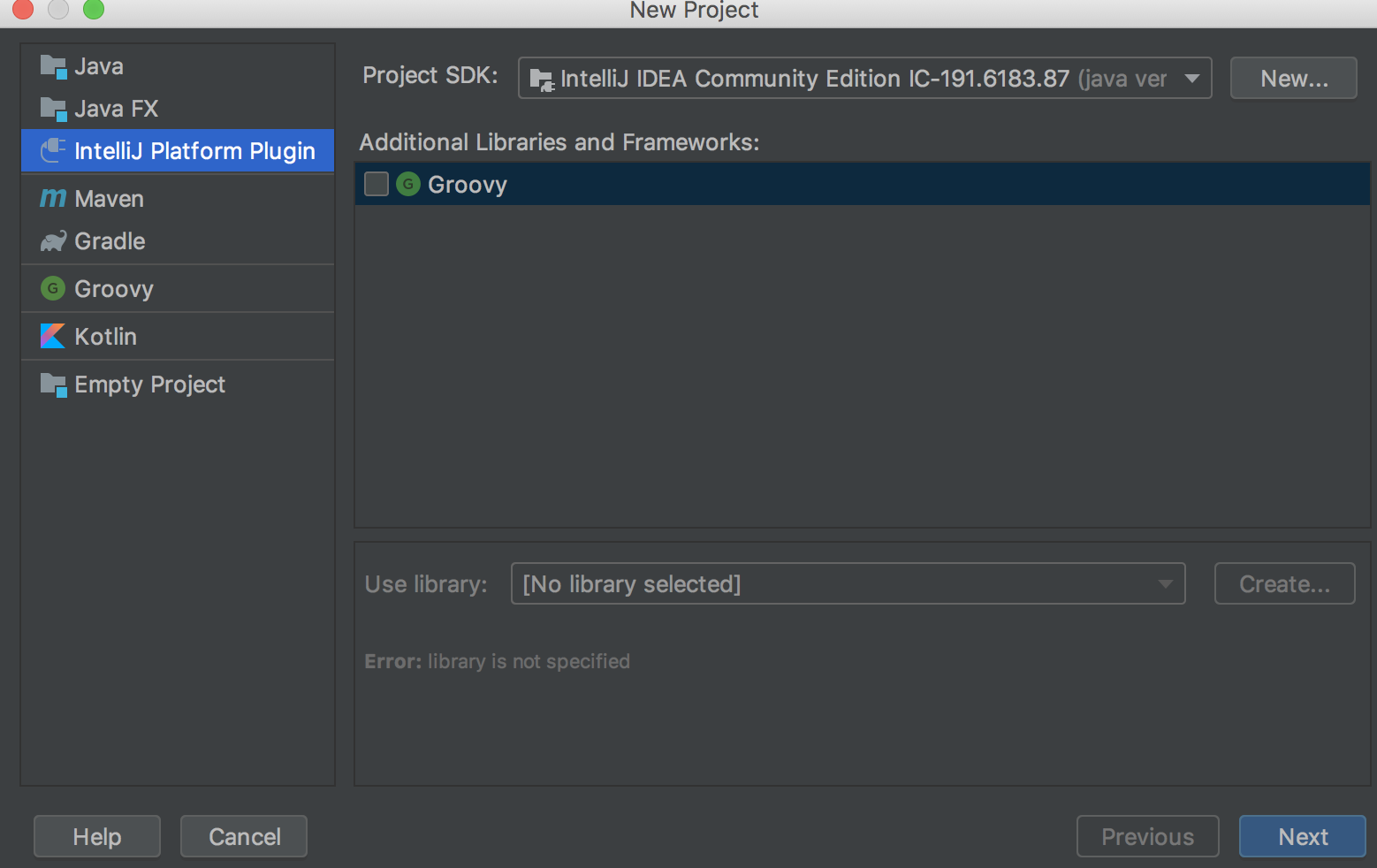Viewport: 1377px width, 868px height.
Task: Click the Create... library button
Action: click(x=1284, y=583)
